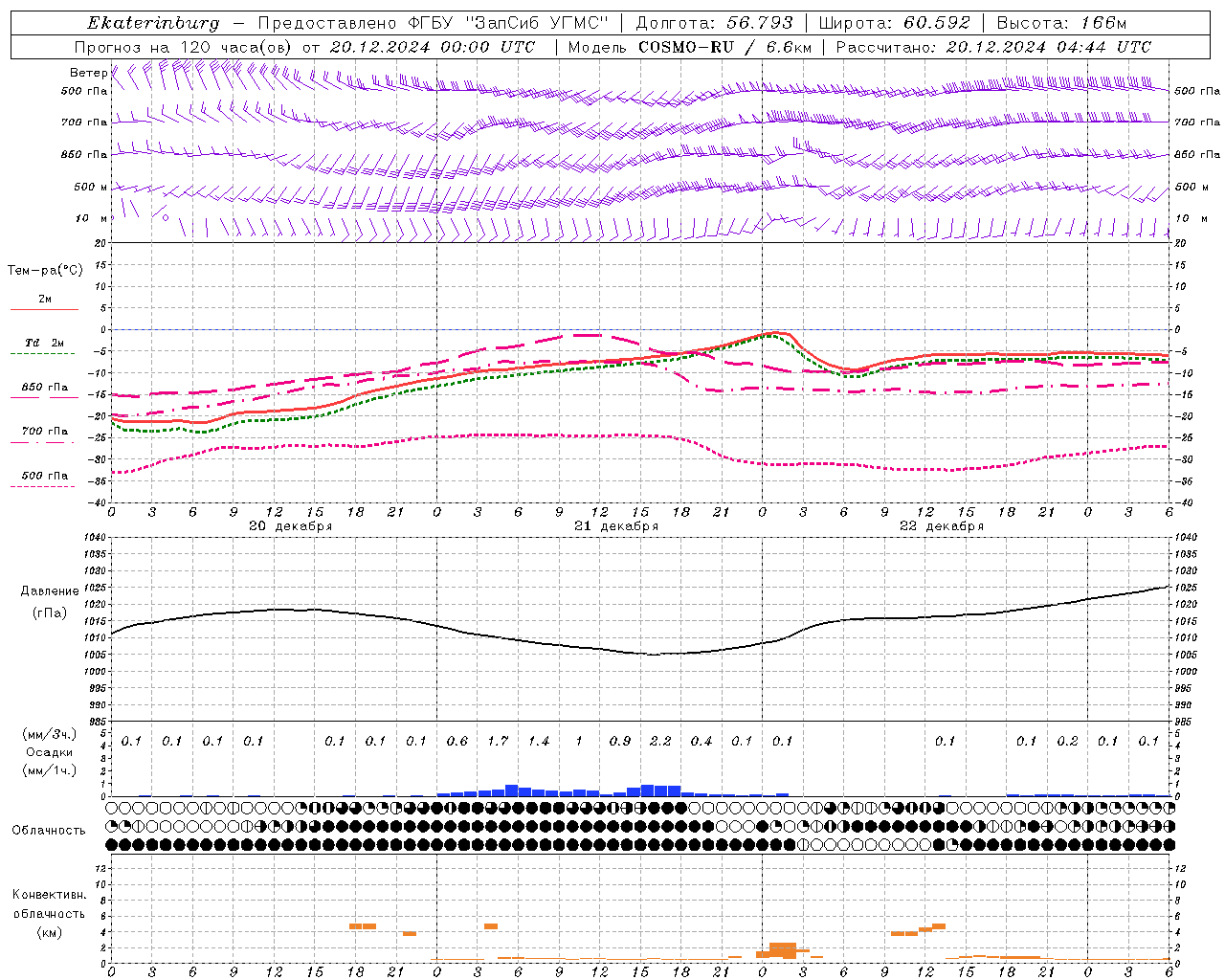The height and width of the screenshot is (980, 1225).
Task: Click the '21 декабря' date label
Action: click(x=616, y=526)
